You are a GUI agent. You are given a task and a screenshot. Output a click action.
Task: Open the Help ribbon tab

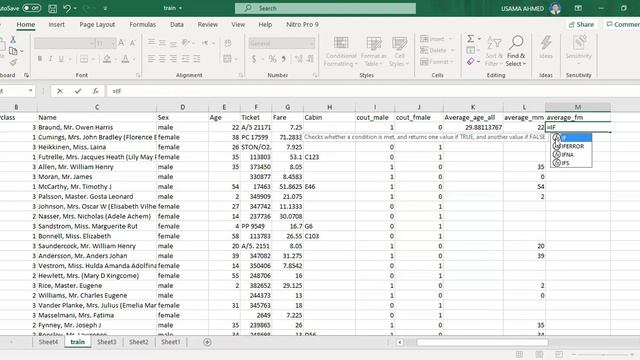pyautogui.click(x=265, y=24)
